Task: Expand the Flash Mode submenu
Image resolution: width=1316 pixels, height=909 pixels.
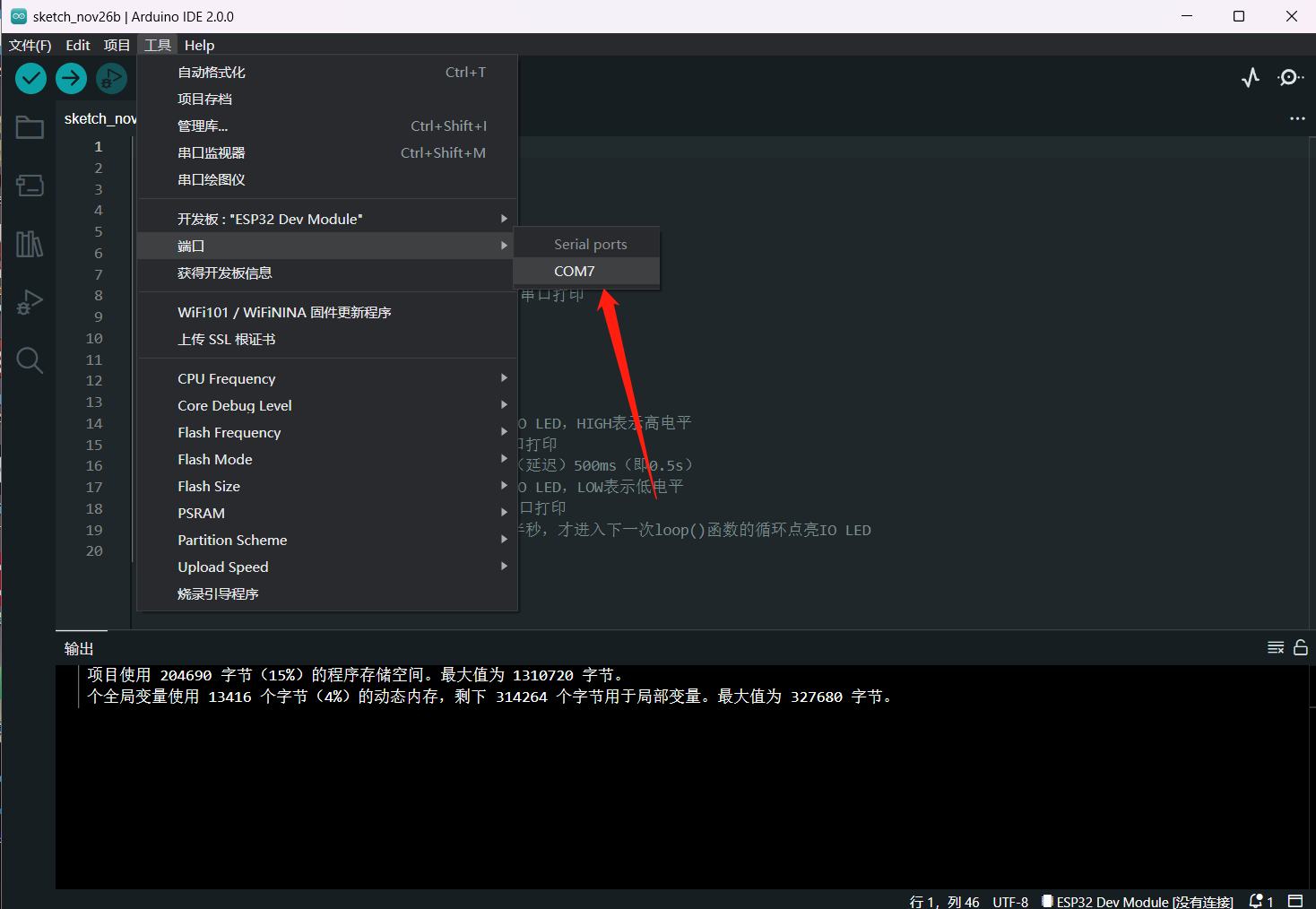Action: tap(327, 459)
